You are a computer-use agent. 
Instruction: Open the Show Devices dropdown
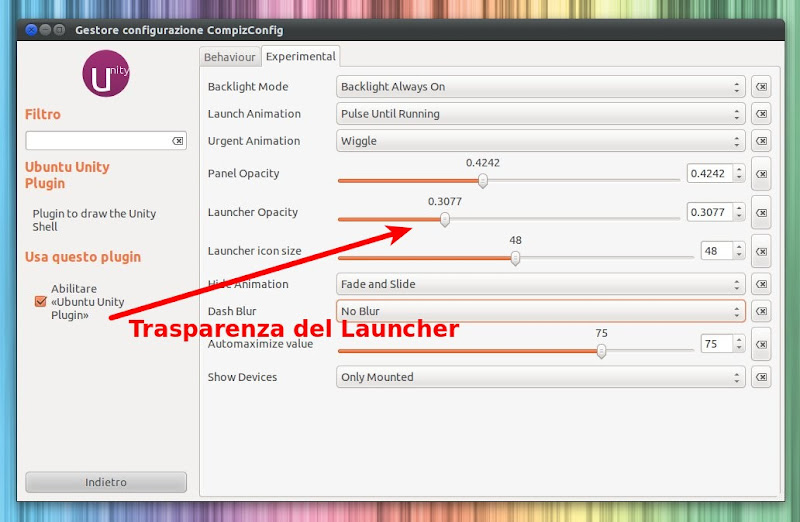[540, 377]
